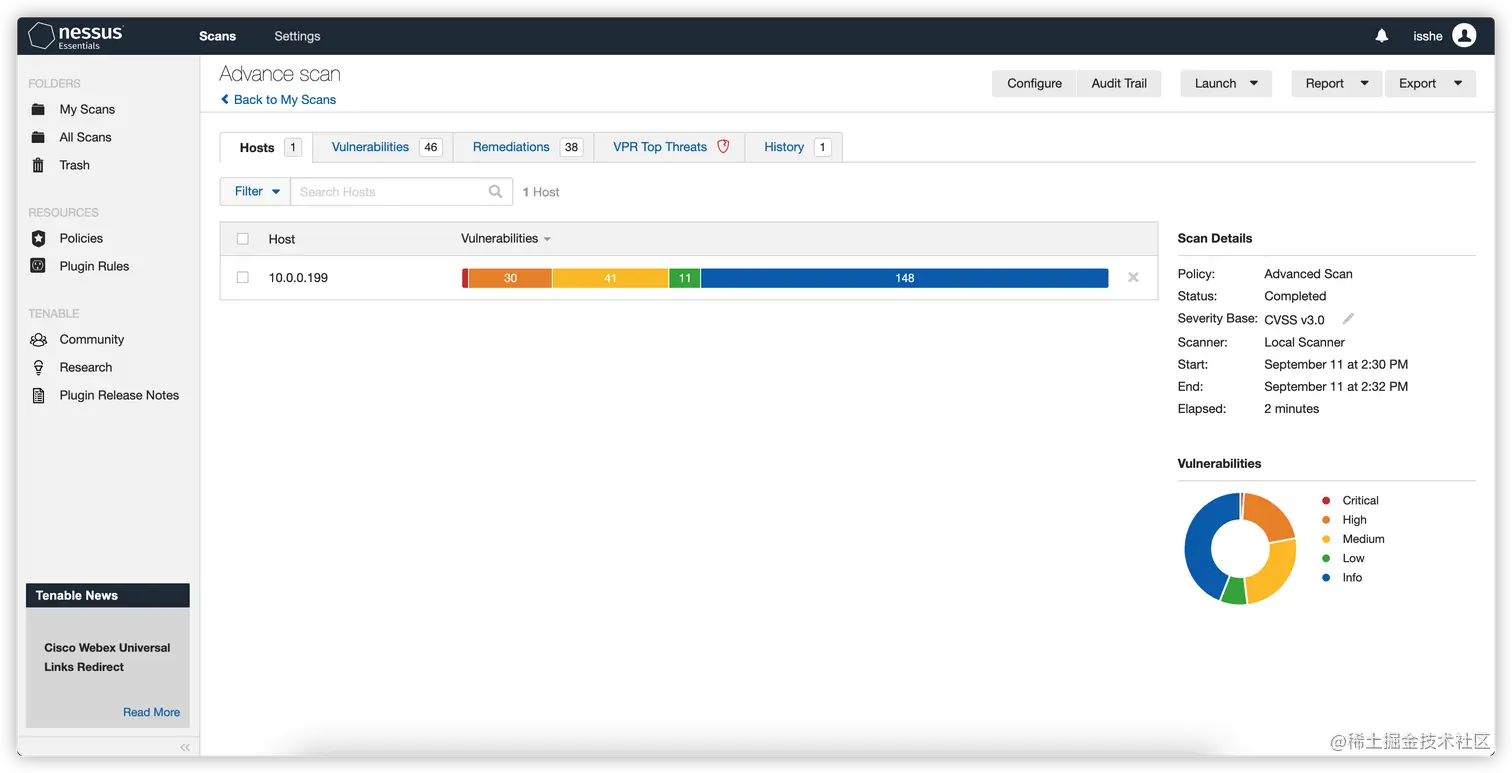The width and height of the screenshot is (1512, 773).
Task: Click the All Scans folder icon
Action: (38, 137)
